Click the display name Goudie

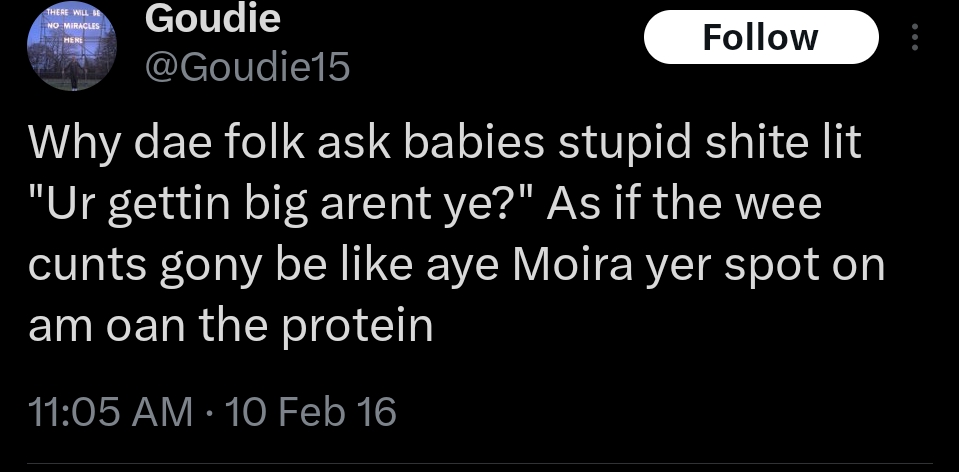(x=213, y=17)
